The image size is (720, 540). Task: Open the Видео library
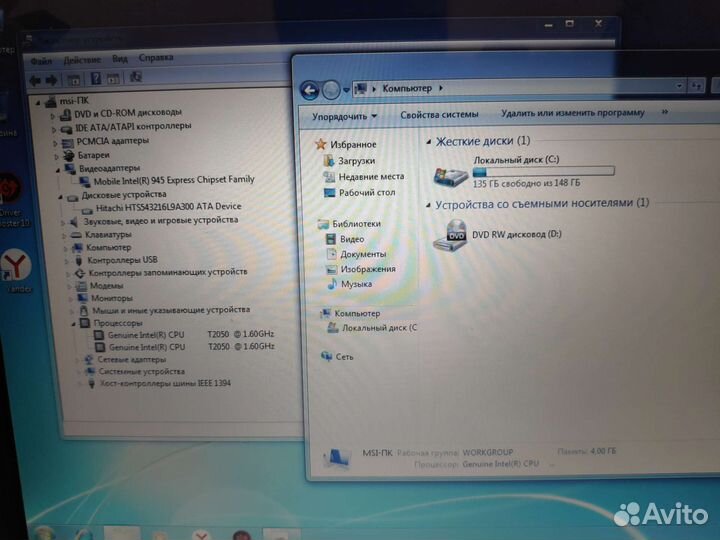tap(352, 239)
